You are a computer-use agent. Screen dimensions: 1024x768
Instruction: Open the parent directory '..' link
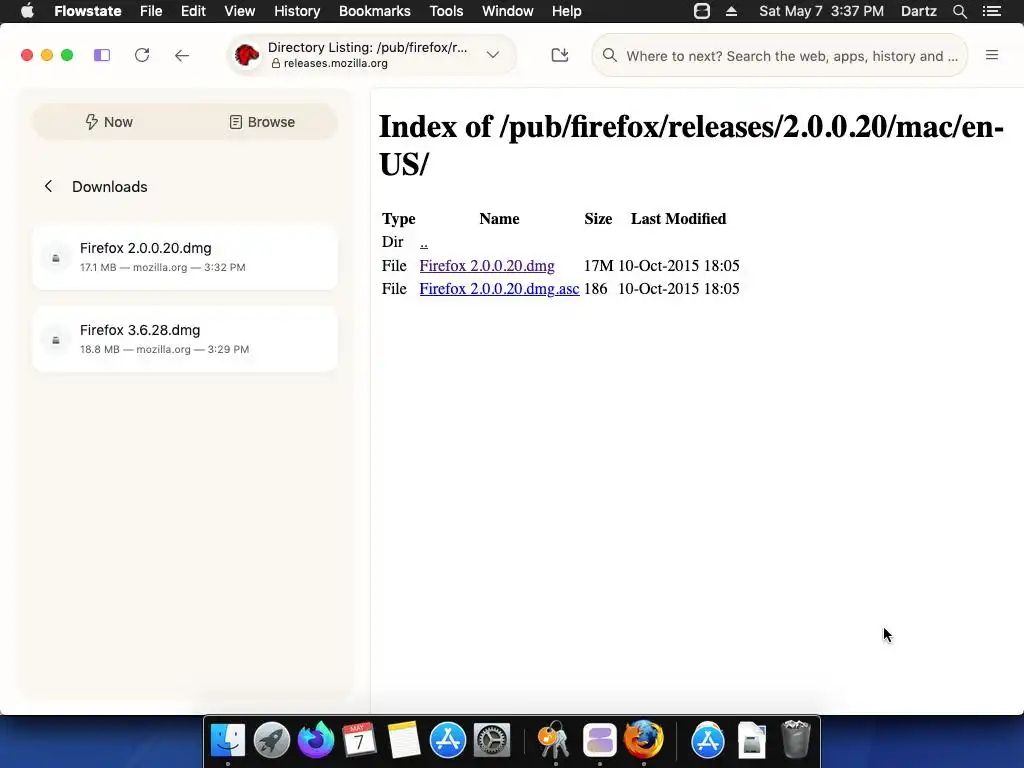pos(424,243)
